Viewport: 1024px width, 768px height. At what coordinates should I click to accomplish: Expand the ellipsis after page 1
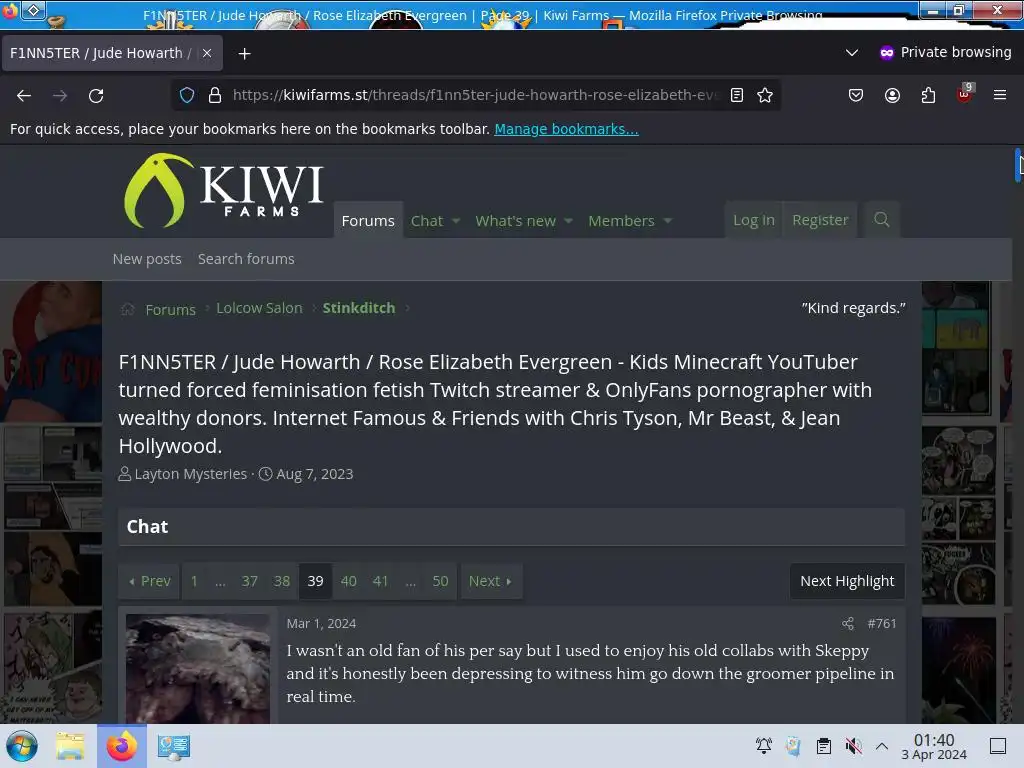pyautogui.click(x=220, y=581)
